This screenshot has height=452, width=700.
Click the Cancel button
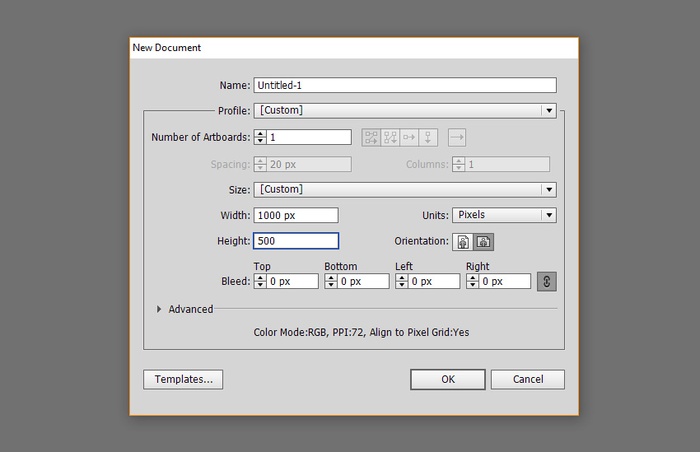click(x=528, y=380)
